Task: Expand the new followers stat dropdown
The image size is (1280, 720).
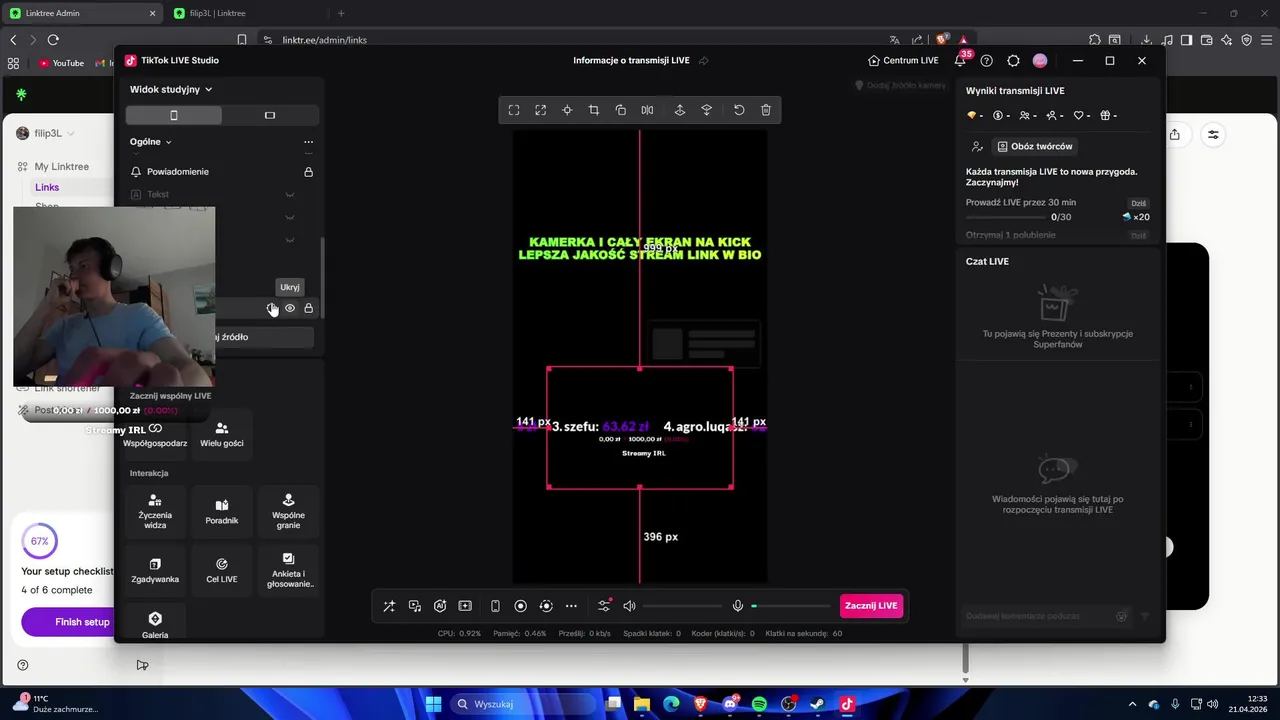Action: pyautogui.click(x=1055, y=116)
